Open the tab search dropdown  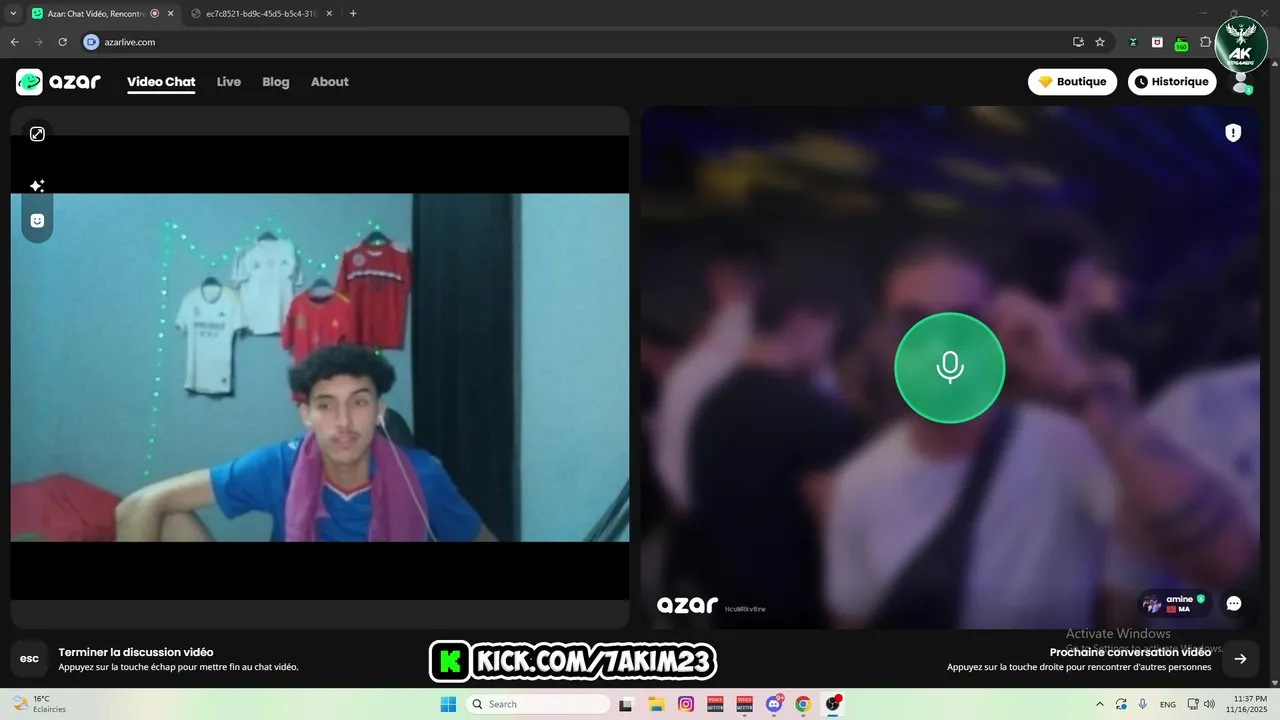[13, 14]
